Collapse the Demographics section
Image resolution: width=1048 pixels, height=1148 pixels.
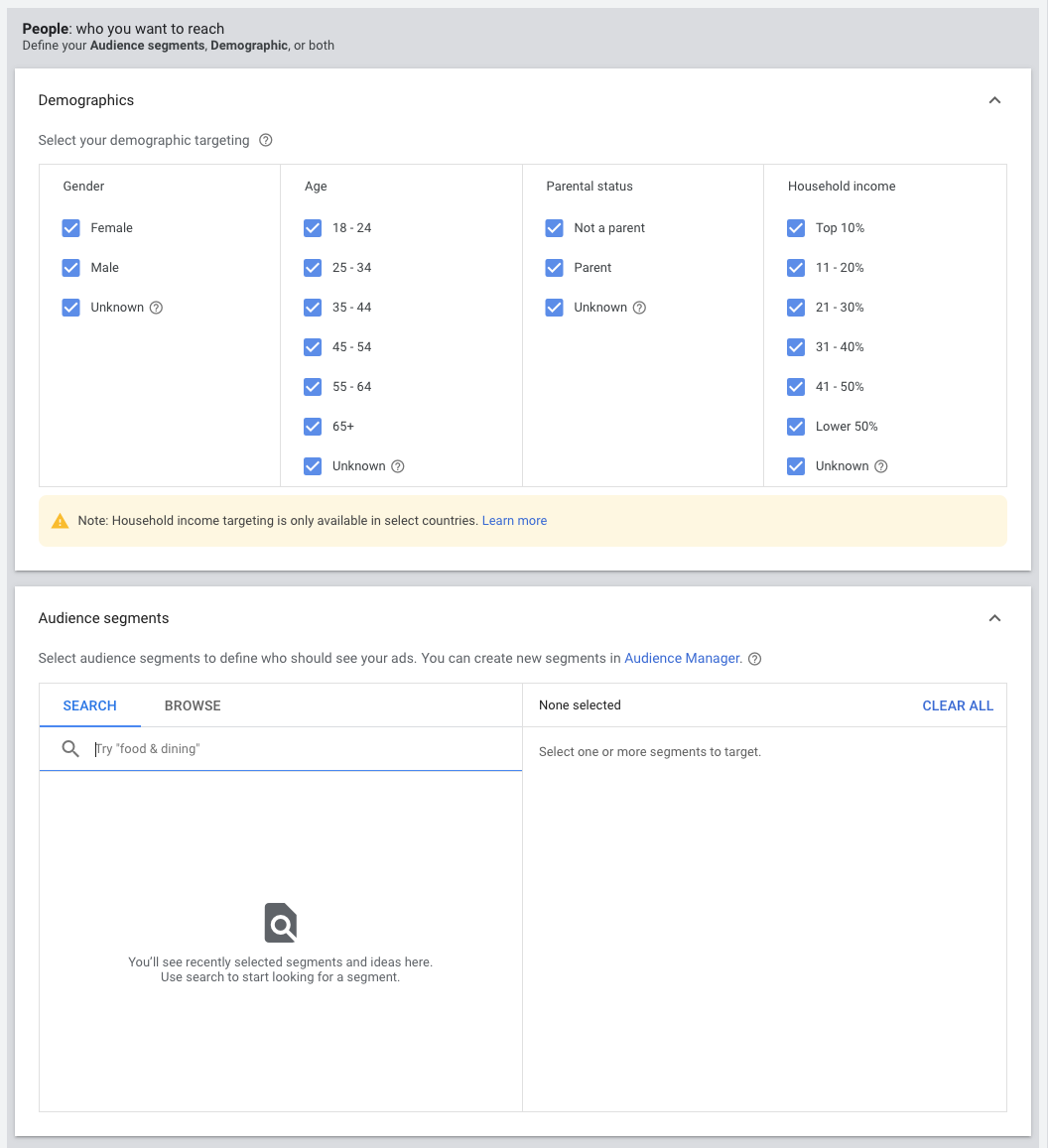[994, 100]
